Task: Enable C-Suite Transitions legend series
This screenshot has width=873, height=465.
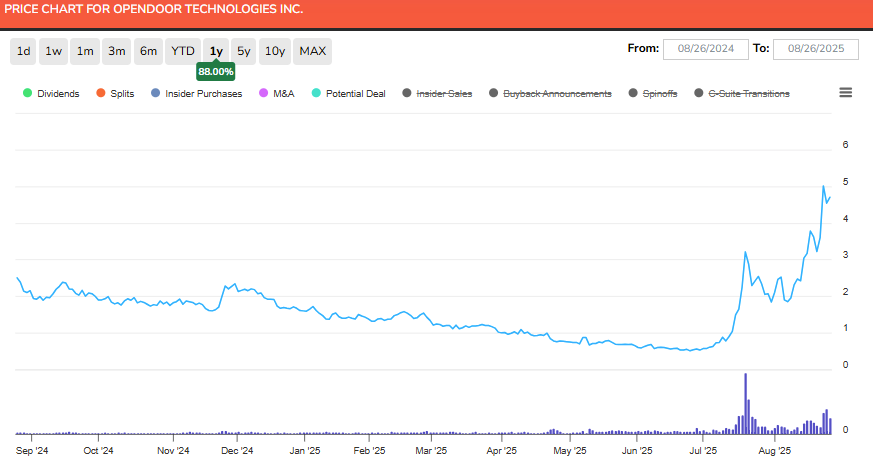Action: click(x=742, y=94)
